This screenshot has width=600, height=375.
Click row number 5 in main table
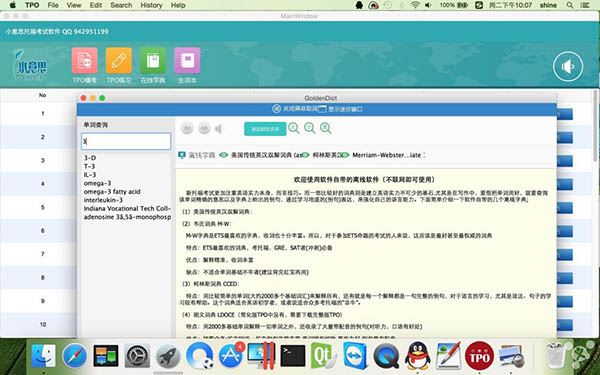42,207
